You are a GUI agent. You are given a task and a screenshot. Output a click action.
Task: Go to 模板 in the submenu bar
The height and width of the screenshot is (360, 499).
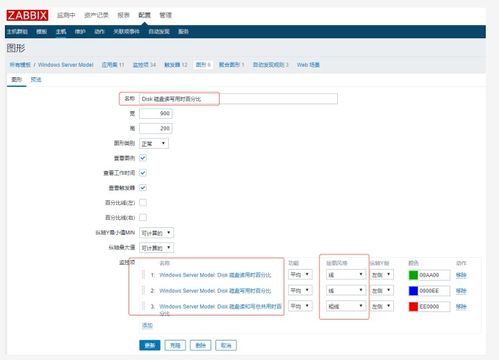[42, 32]
